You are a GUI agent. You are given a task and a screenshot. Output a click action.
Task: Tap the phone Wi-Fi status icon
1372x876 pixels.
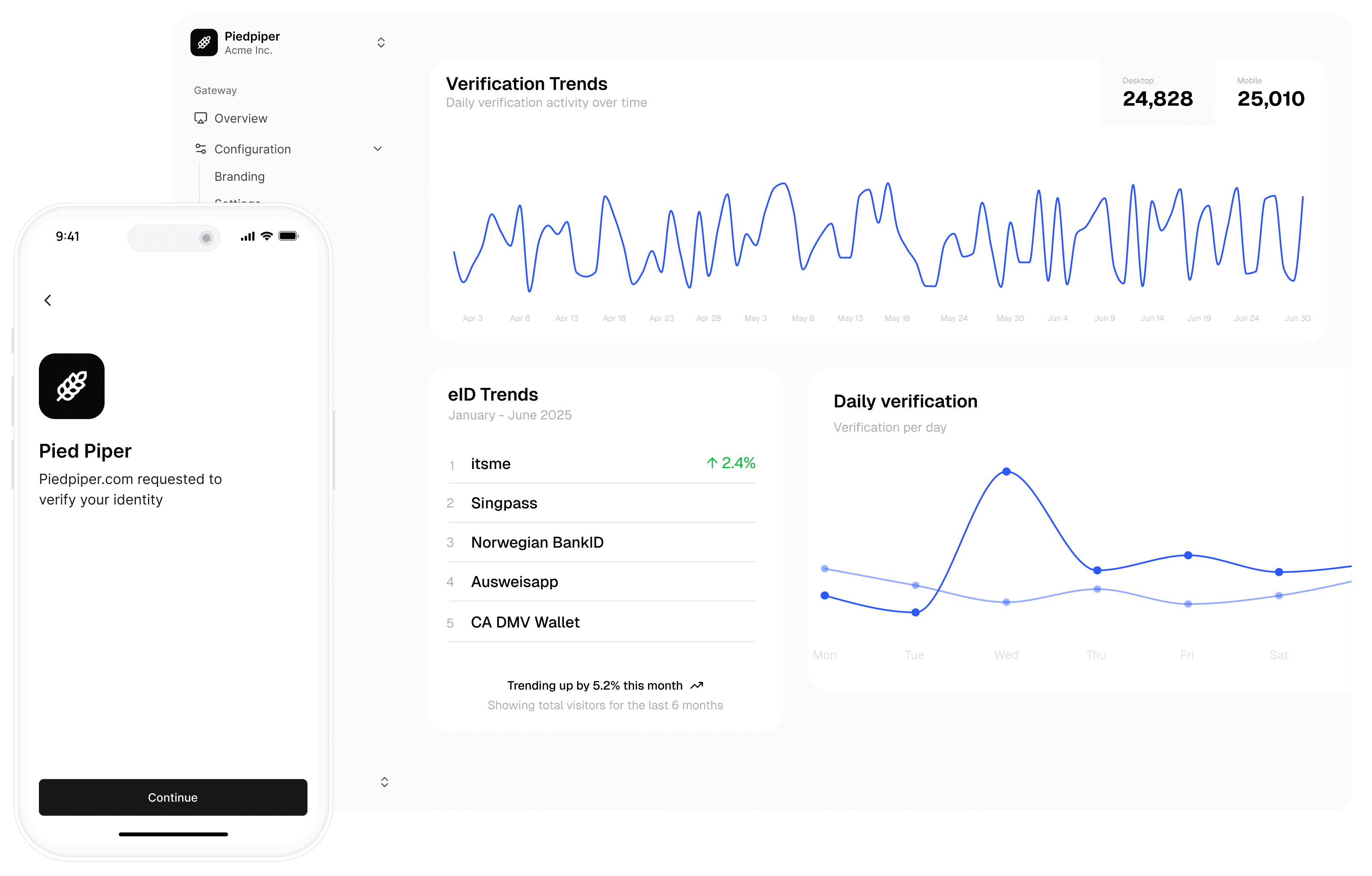[x=267, y=236]
